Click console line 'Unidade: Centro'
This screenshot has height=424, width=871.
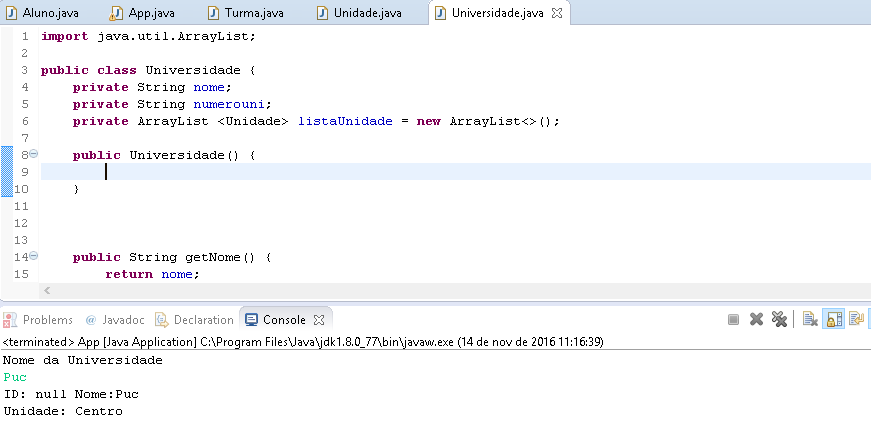63,411
